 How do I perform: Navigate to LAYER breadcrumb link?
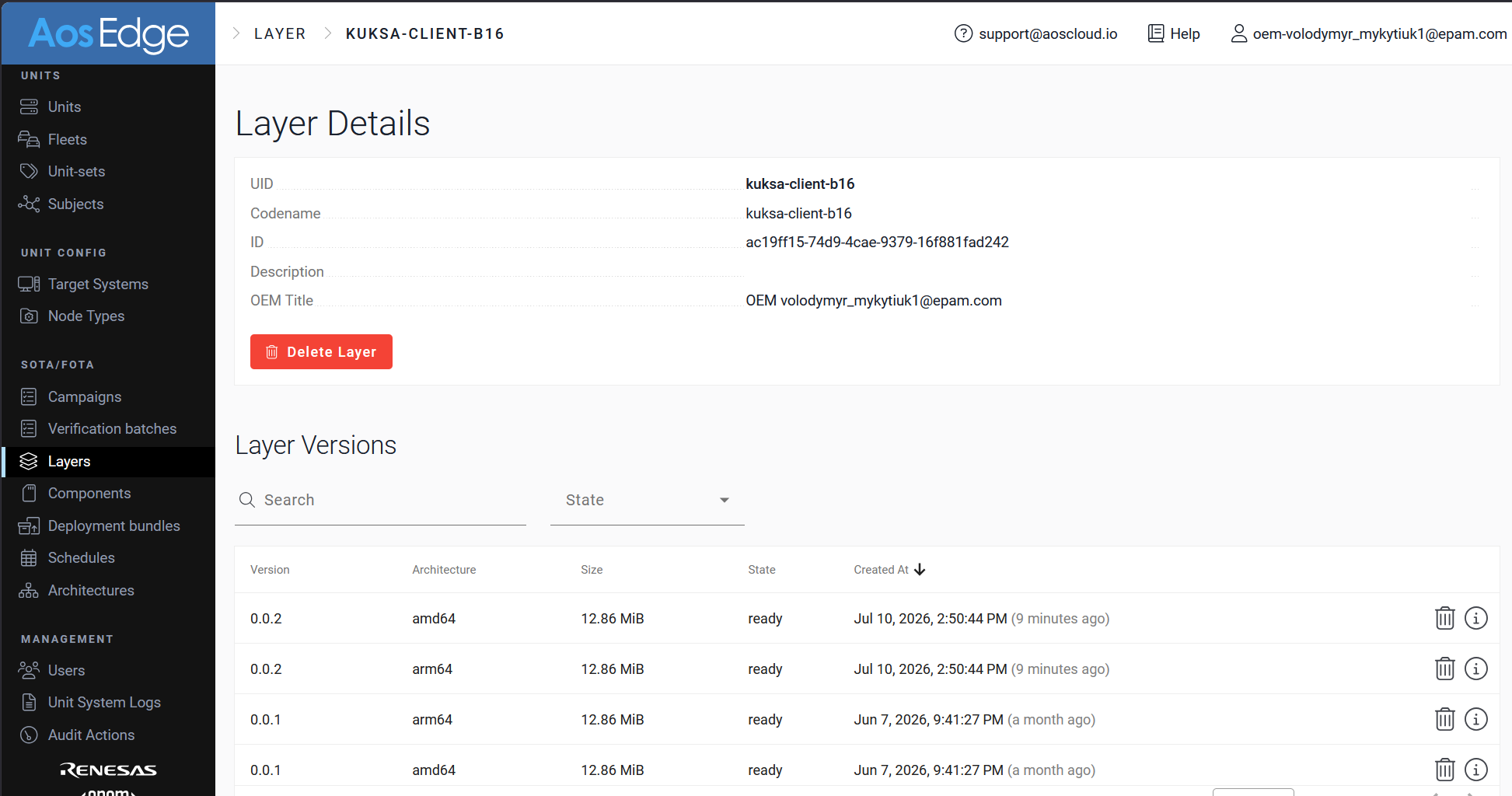[x=280, y=33]
